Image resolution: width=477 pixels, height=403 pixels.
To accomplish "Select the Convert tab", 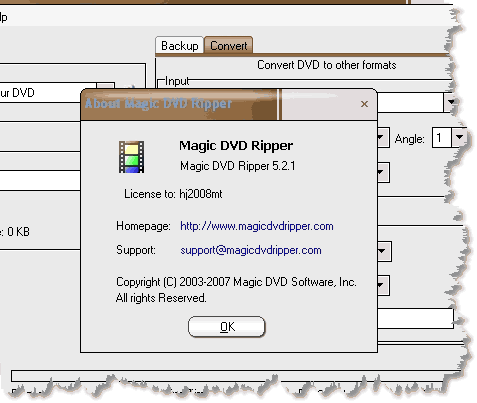I will tap(229, 45).
